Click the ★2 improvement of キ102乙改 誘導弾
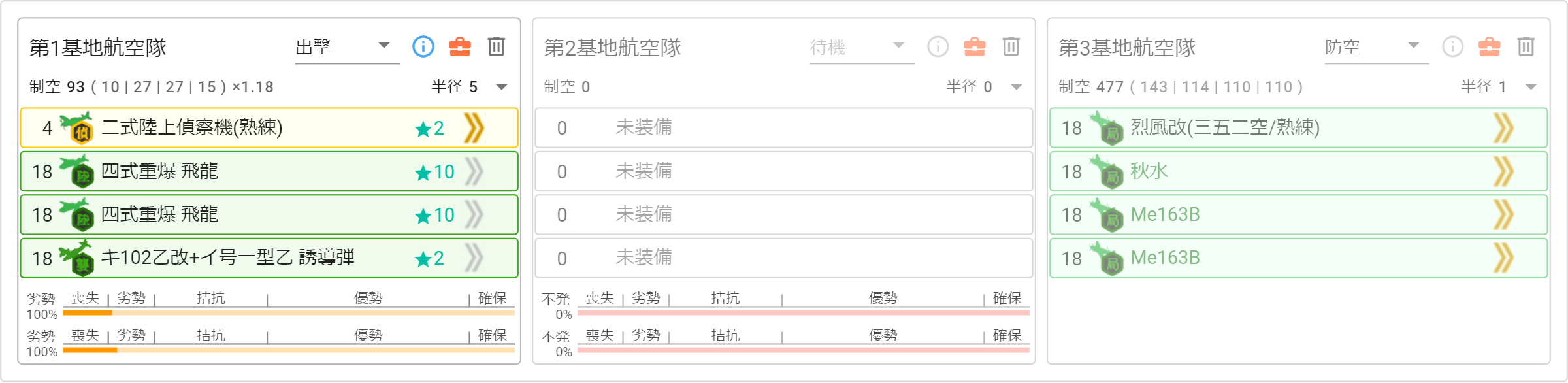Viewport: 1568px width, 383px height. [429, 259]
